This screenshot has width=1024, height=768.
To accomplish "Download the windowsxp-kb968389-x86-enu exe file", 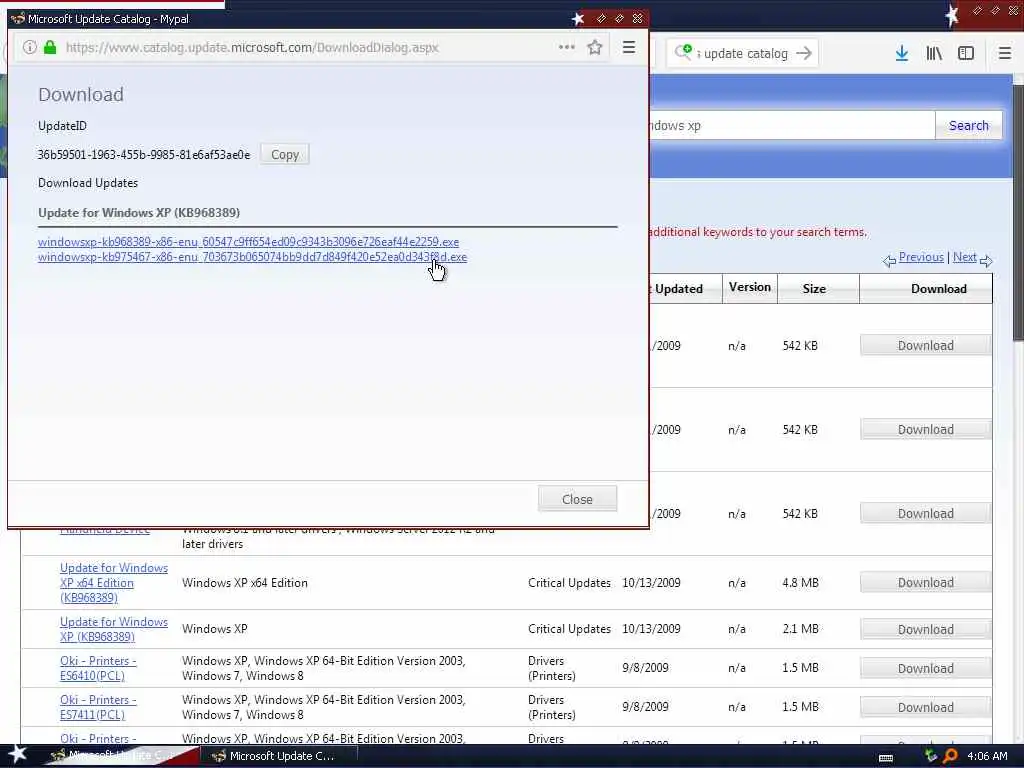I will pos(248,242).
